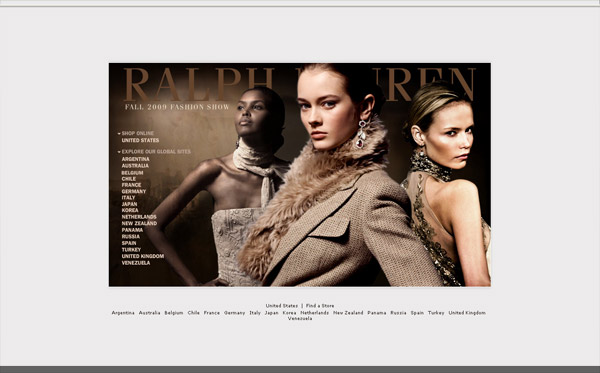Click the Spain footer link

coord(417,313)
